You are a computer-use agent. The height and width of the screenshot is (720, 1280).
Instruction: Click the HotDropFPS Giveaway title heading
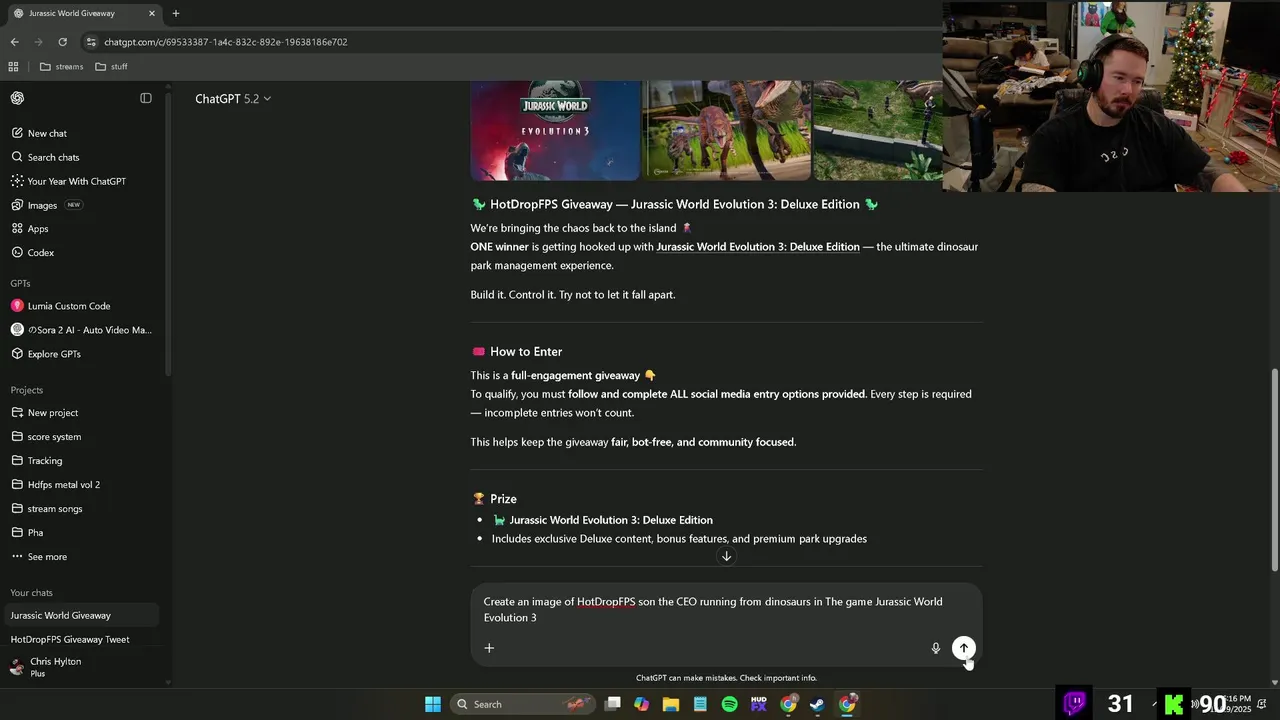tap(675, 204)
